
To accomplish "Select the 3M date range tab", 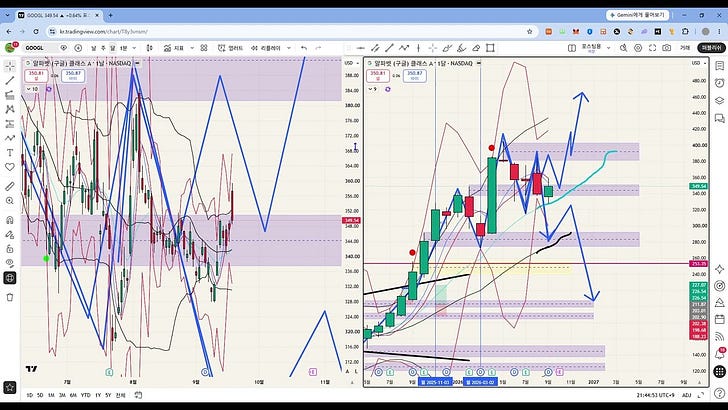I will pos(62,395).
